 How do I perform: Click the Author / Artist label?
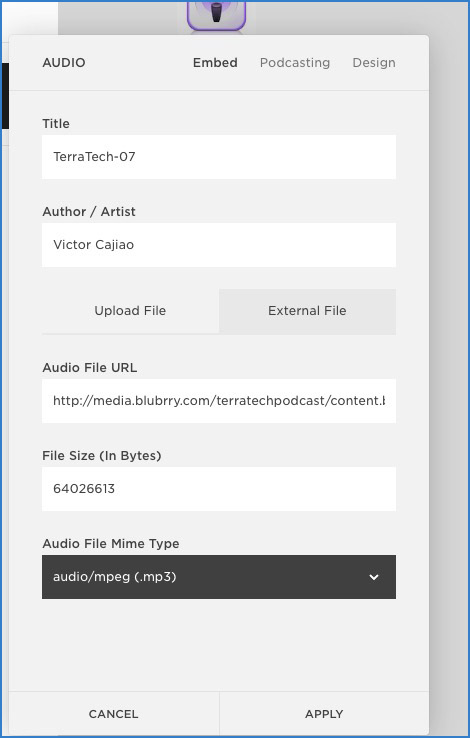coord(89,212)
